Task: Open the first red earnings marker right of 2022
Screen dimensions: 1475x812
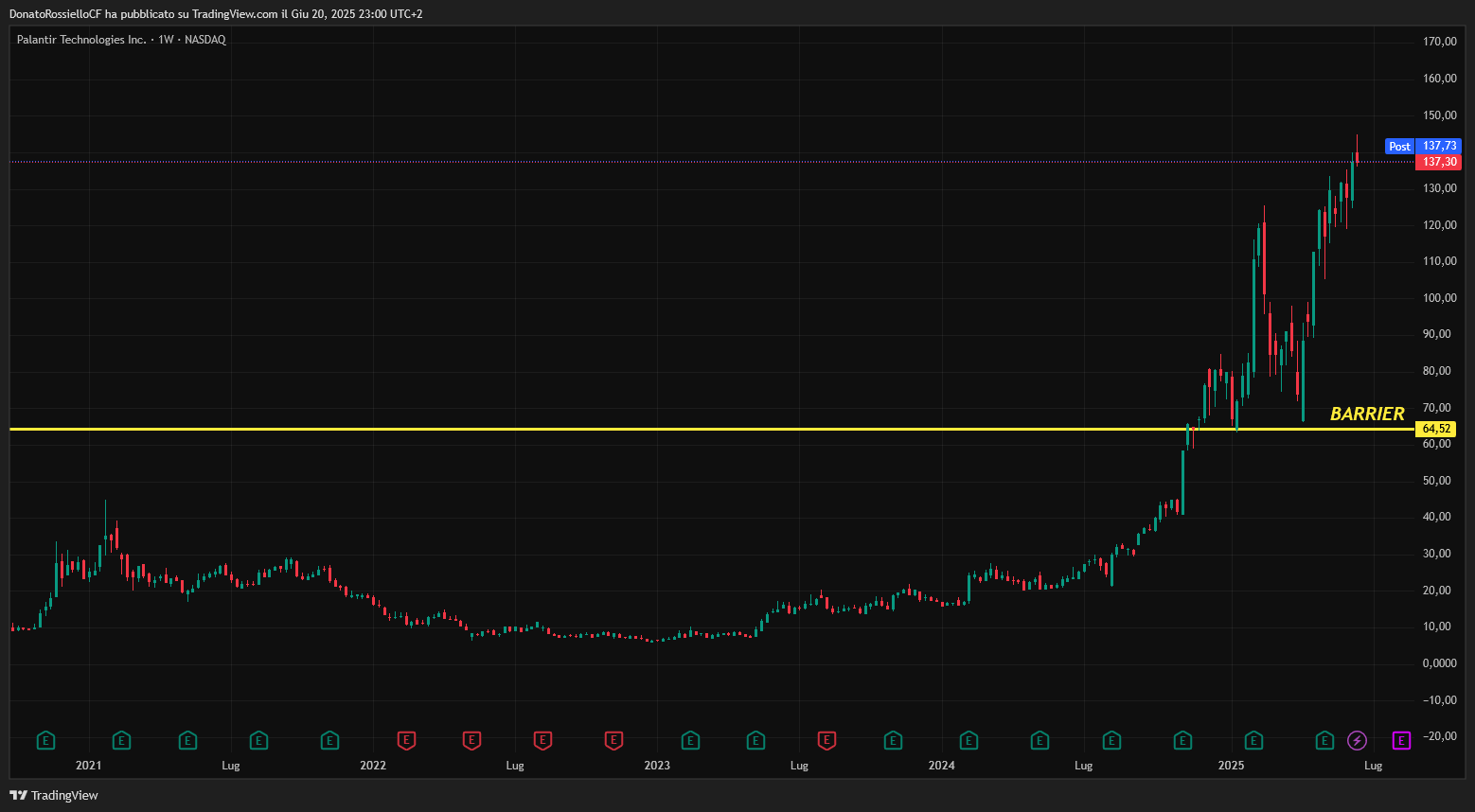Action: coord(406,740)
